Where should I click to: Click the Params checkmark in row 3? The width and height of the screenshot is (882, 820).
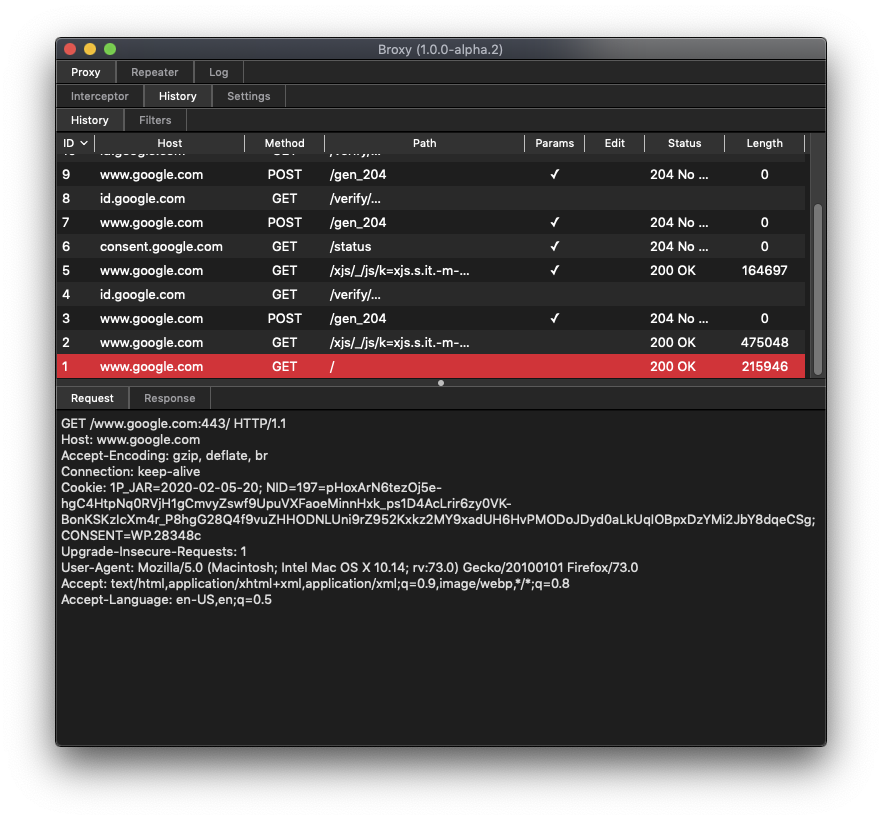pyautogui.click(x=555, y=318)
